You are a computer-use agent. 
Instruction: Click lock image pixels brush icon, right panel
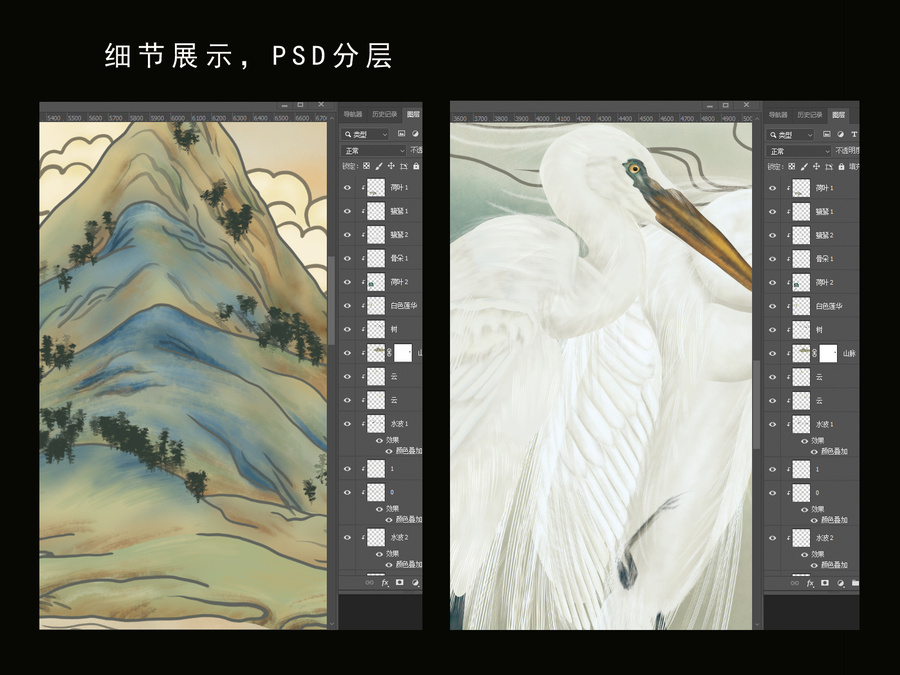(x=804, y=166)
